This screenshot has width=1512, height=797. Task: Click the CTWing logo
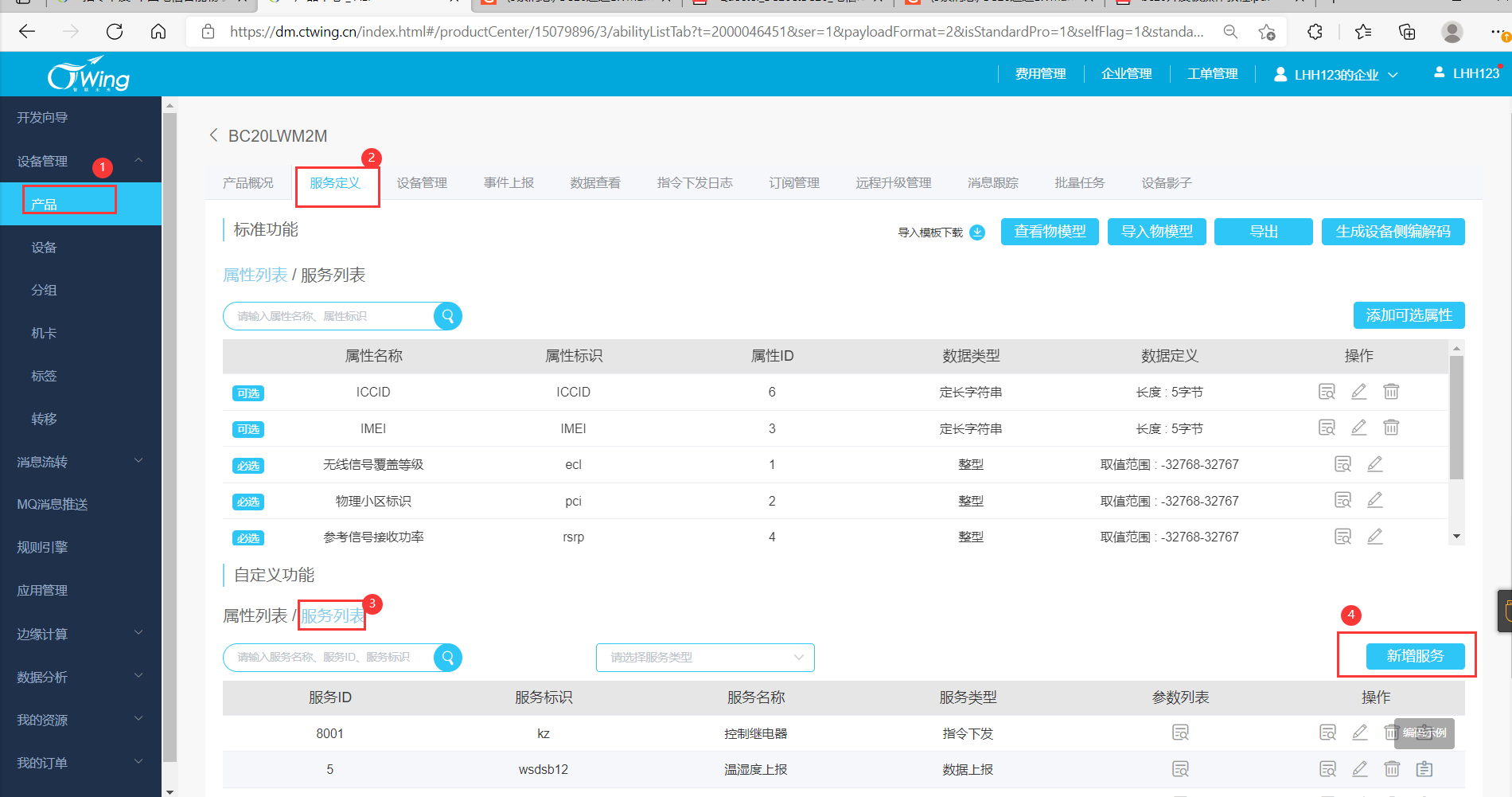[88, 74]
